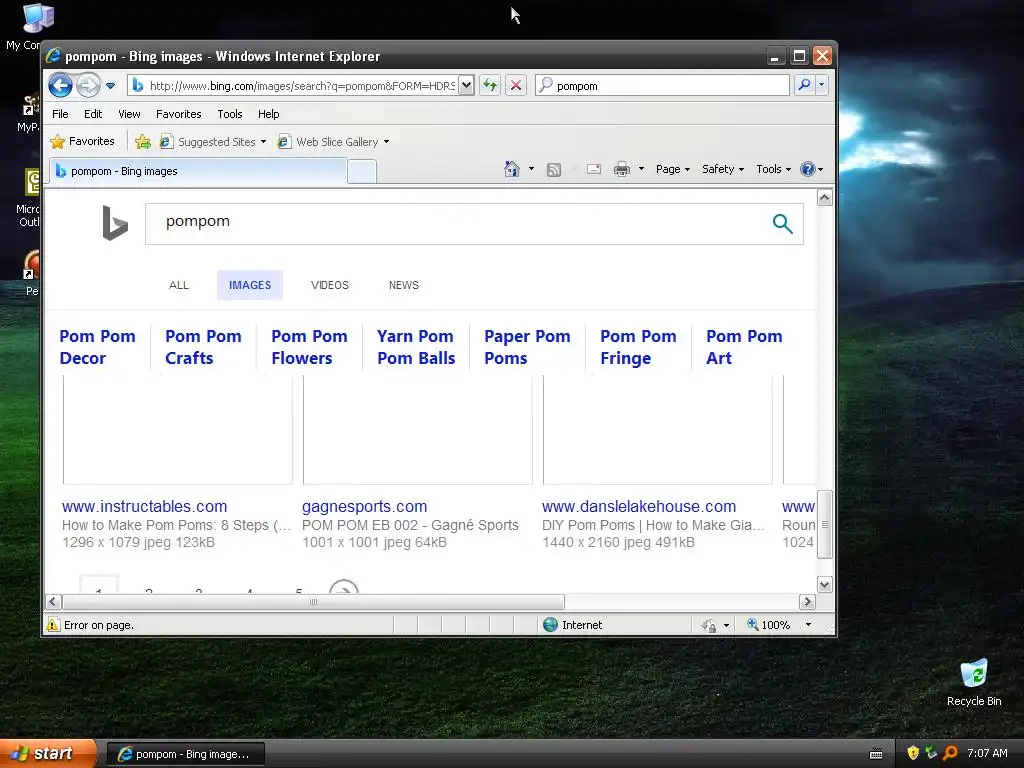Open the www.danslelakehouse.com result link
Image resolution: width=1024 pixels, height=768 pixels.
(x=639, y=506)
